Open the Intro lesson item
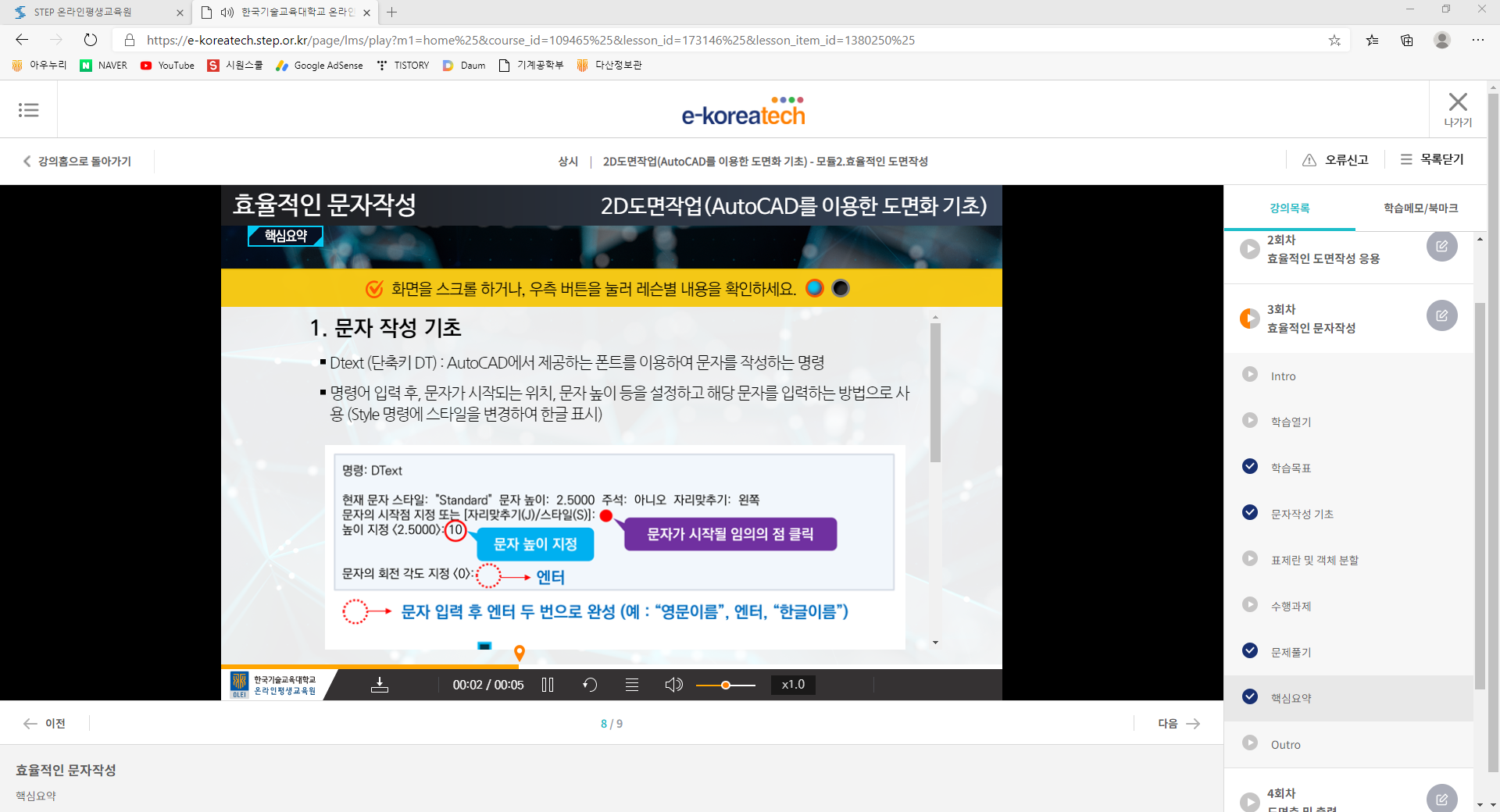1500x812 pixels. 1283,376
